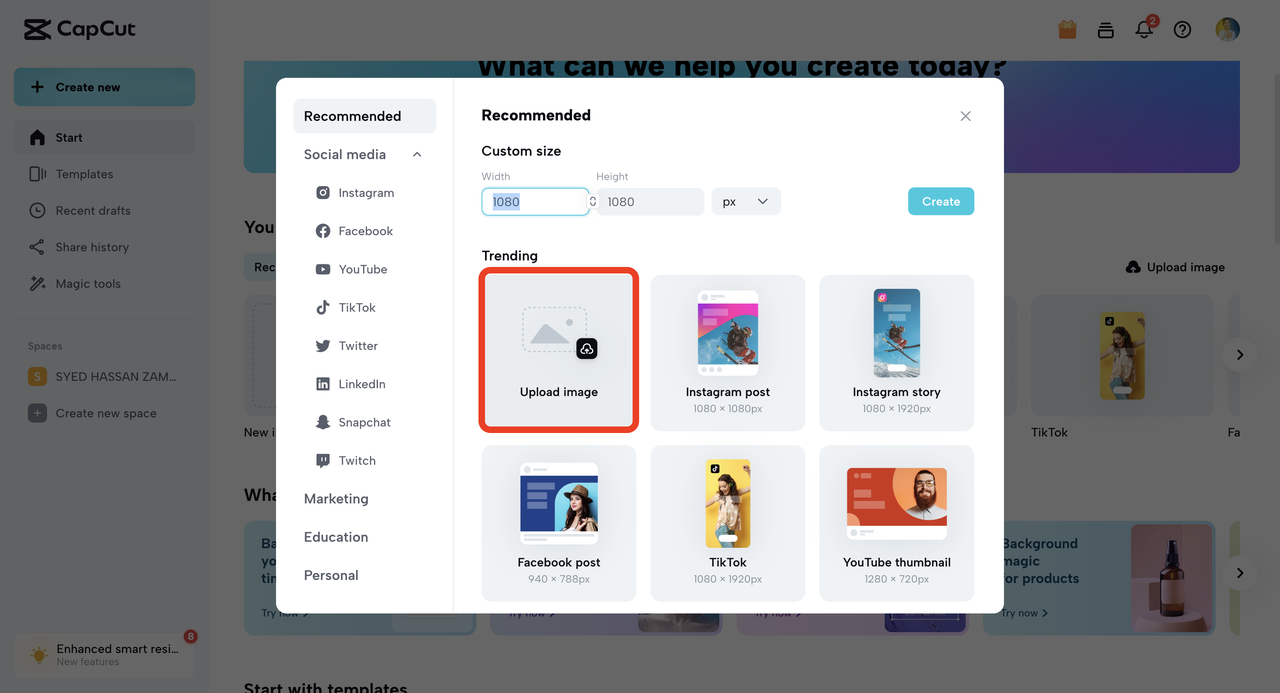Collapse the Social media section chevron
Image resolution: width=1280 pixels, height=693 pixels.
point(417,155)
